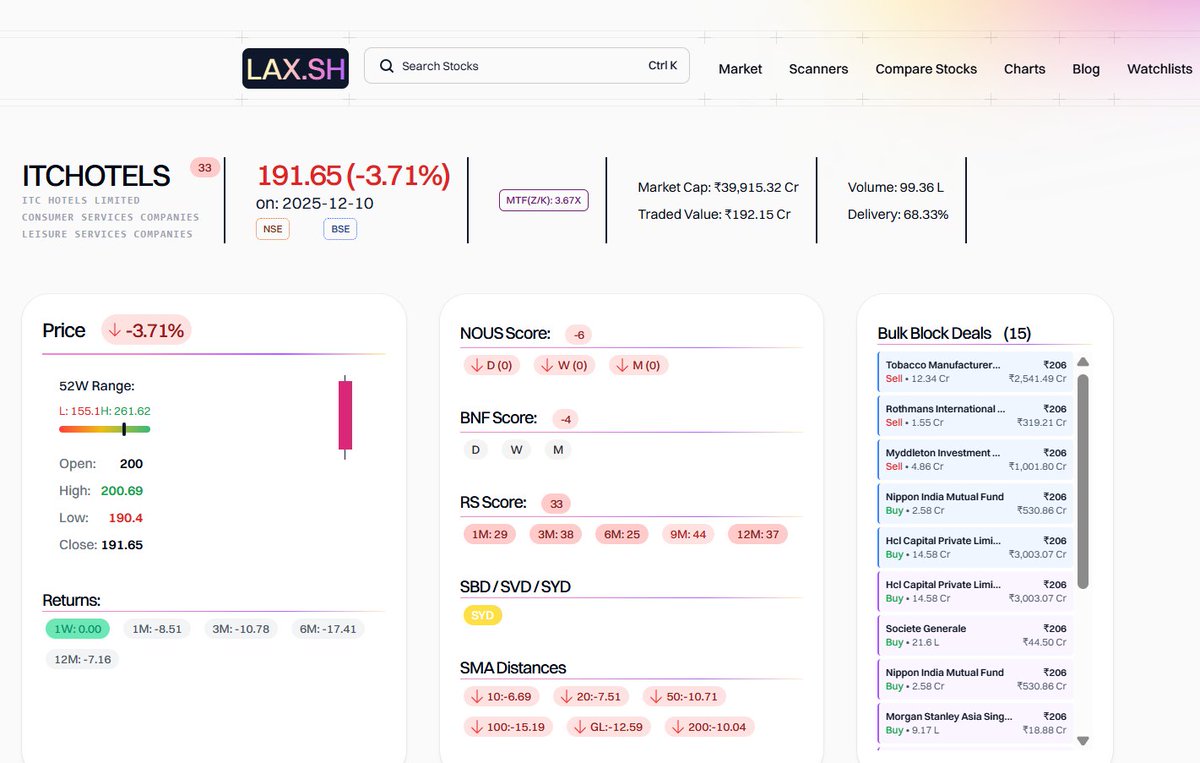Open the Morgan Stanley Asia Sing buy deal
The image size is (1200, 763).
(975, 724)
